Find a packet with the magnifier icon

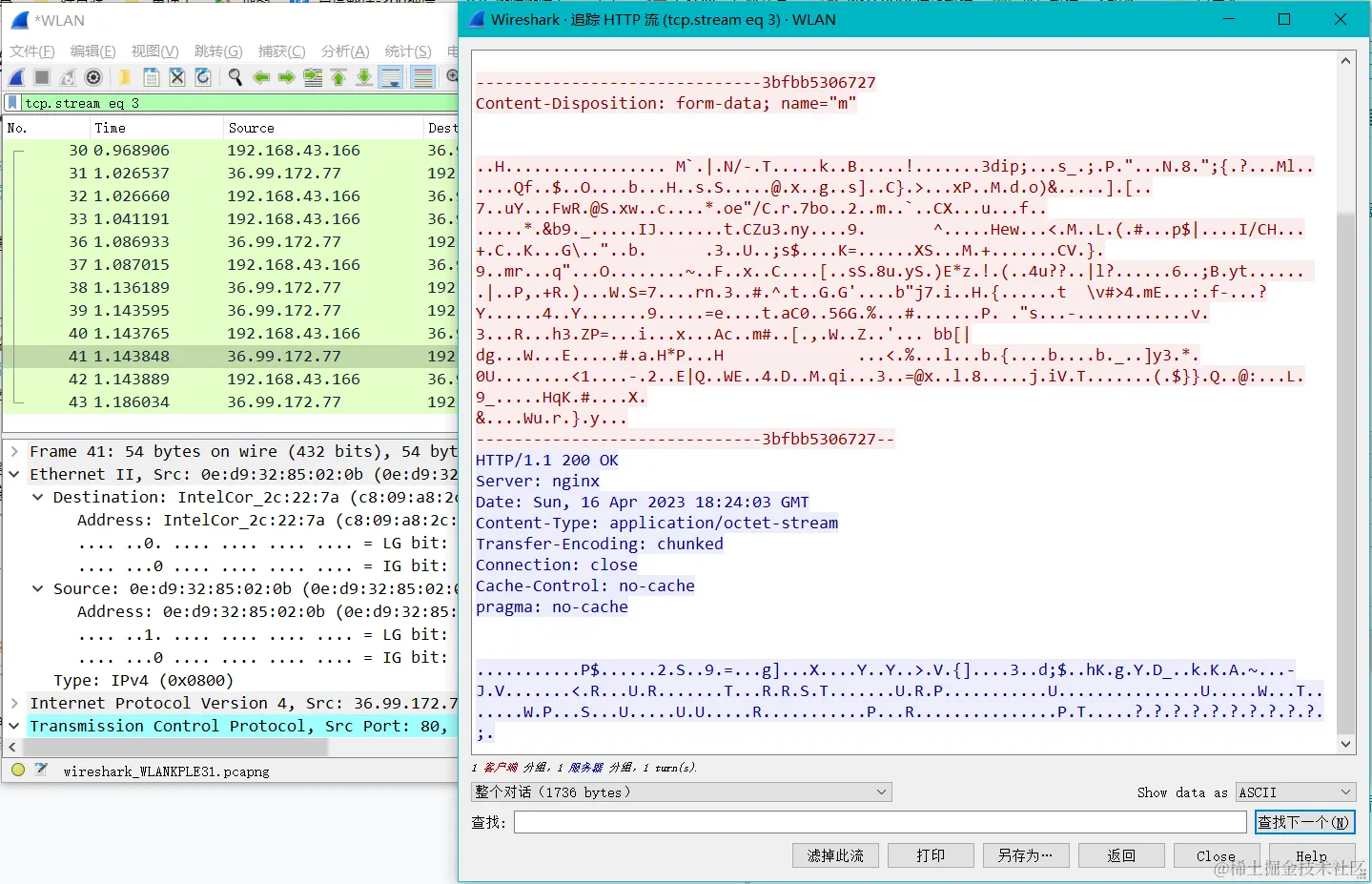(235, 77)
